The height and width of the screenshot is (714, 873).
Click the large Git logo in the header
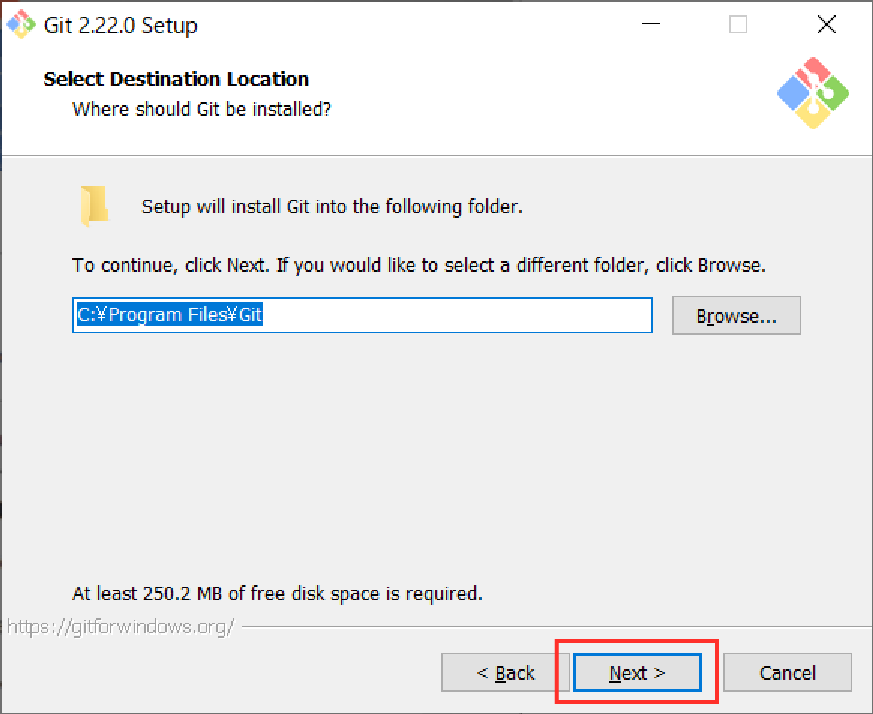812,92
